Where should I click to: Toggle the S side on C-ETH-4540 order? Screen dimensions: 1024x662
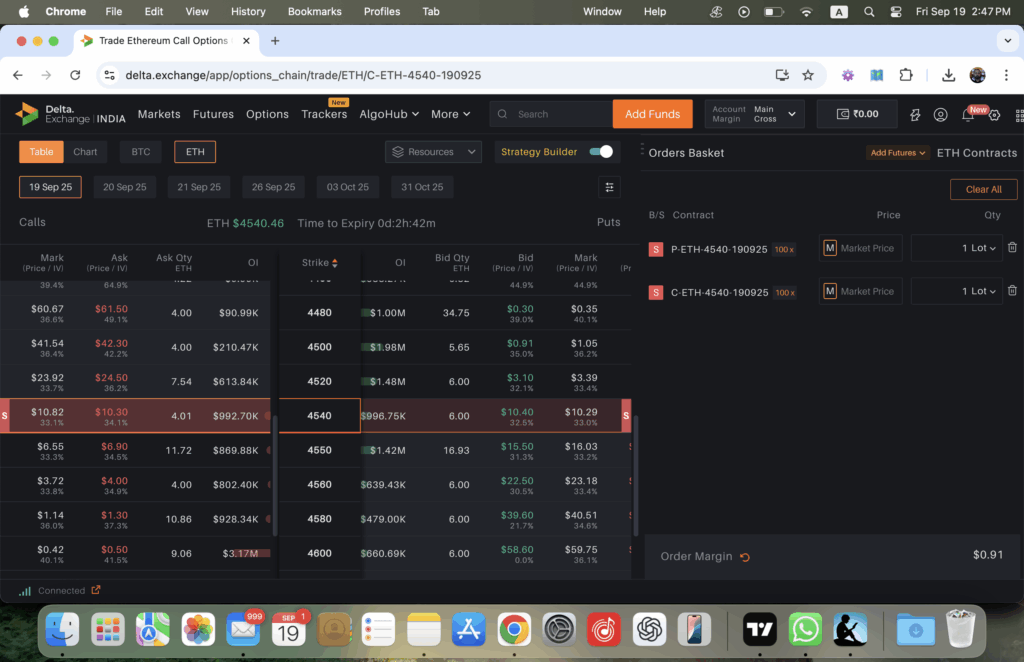tap(657, 290)
